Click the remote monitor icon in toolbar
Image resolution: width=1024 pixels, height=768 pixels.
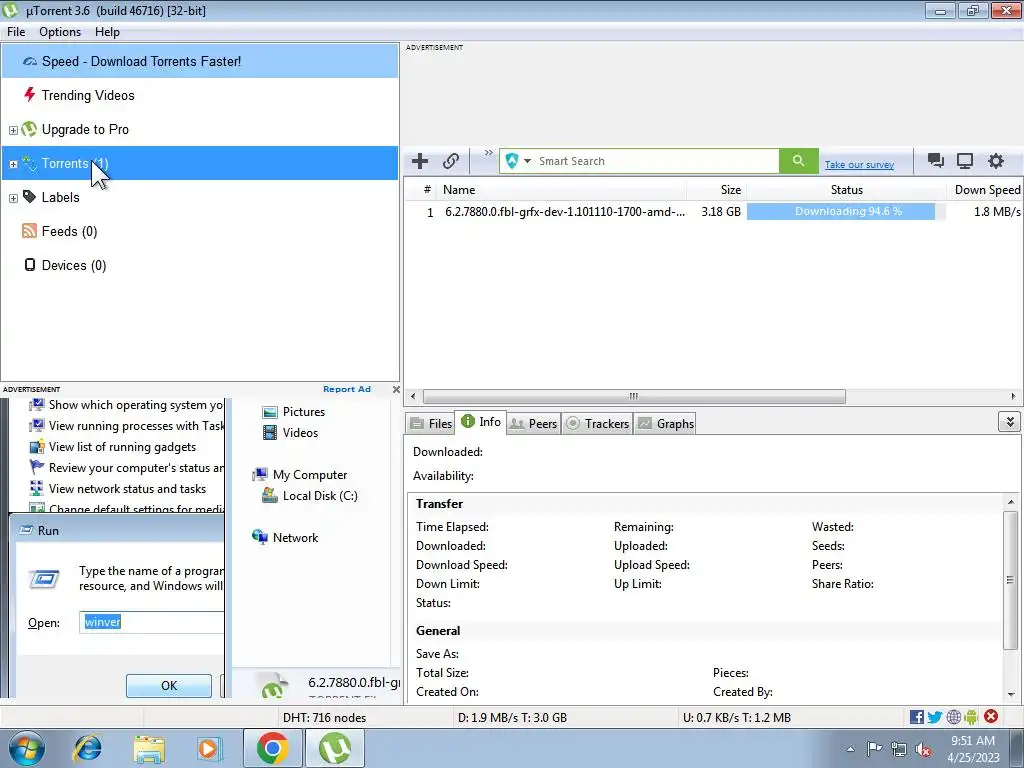coord(965,161)
